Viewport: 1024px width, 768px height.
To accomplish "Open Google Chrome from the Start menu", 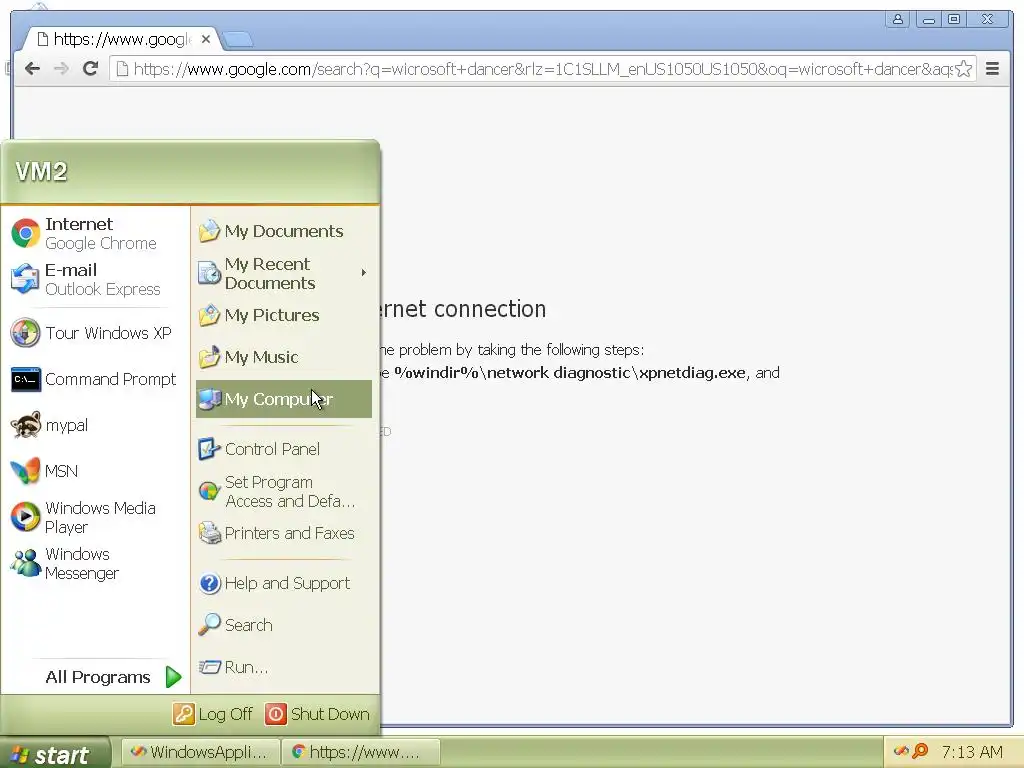I will (x=95, y=233).
